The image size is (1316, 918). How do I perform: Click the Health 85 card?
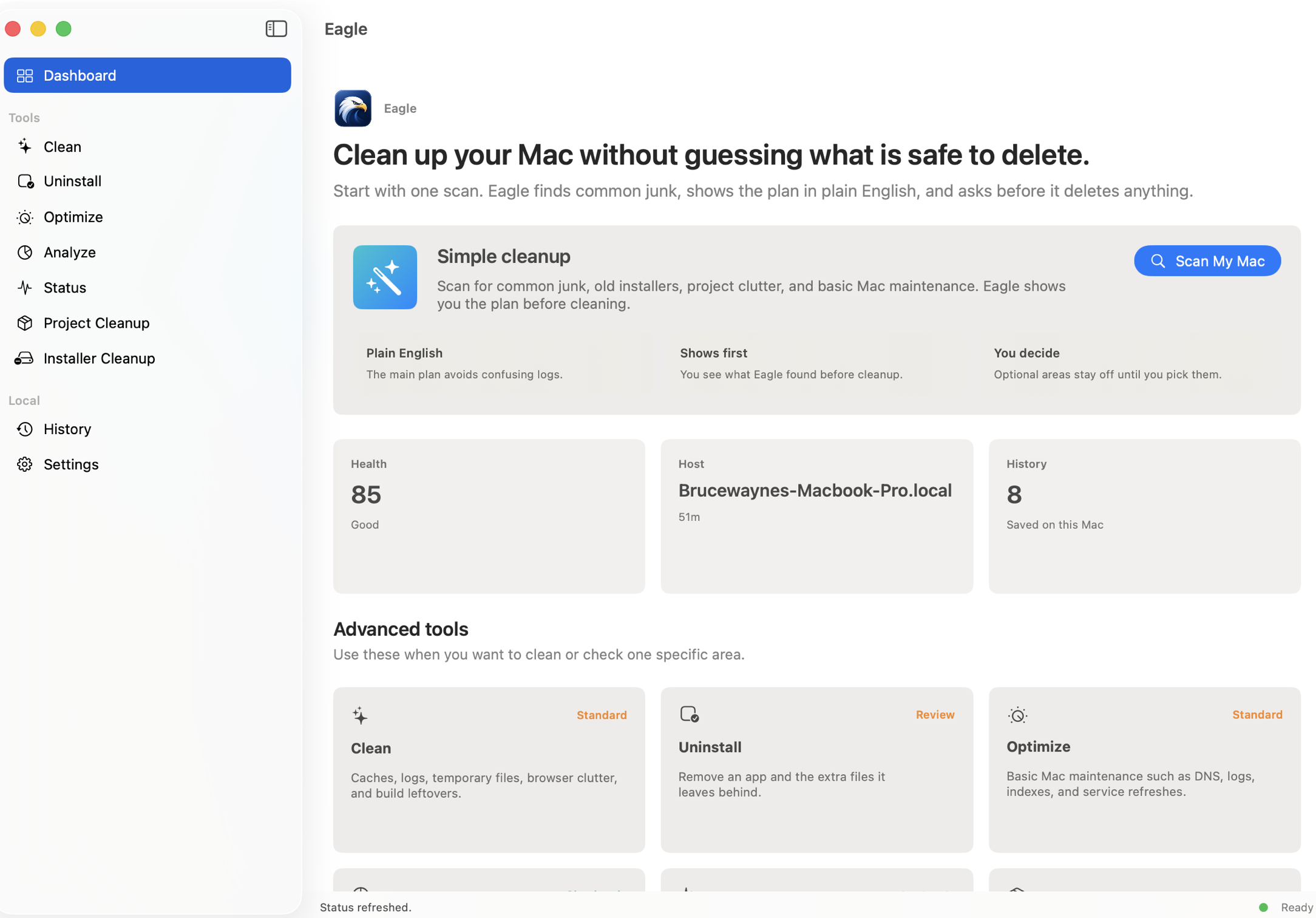pos(489,516)
